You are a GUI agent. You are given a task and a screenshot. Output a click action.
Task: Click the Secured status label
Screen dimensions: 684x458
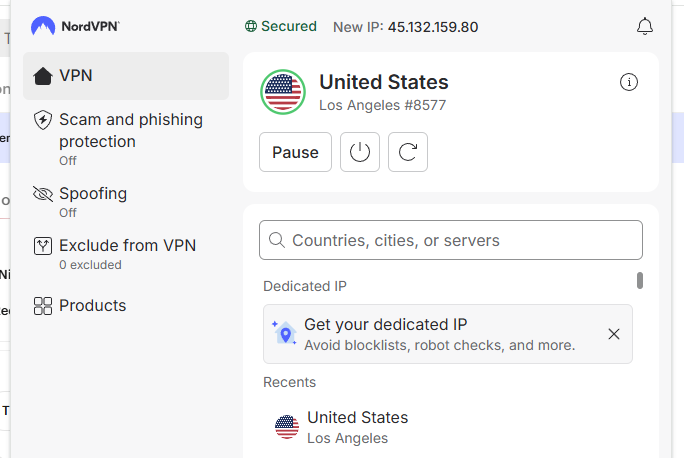click(289, 26)
